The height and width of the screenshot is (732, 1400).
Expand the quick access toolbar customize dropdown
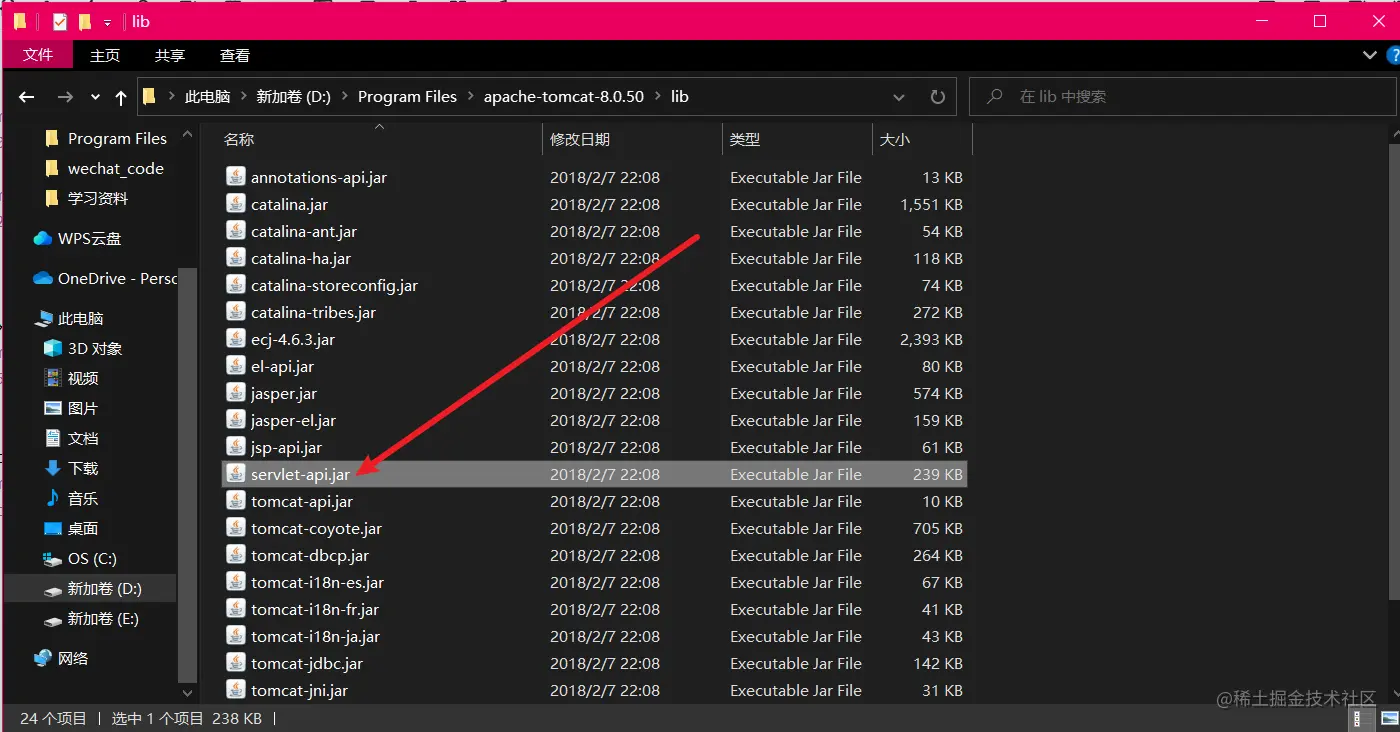[x=107, y=22]
